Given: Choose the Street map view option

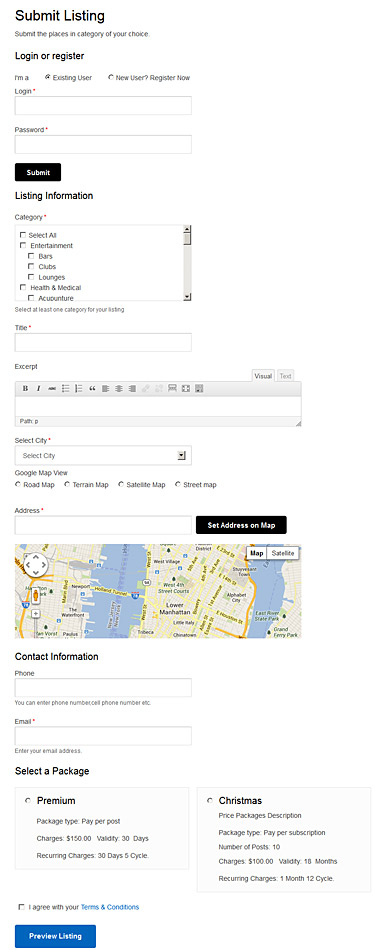Looking at the screenshot, I should tap(178, 484).
